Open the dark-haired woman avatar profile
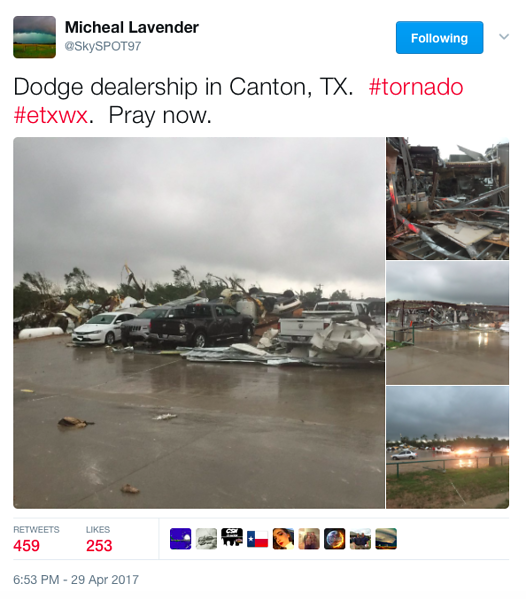This screenshot has width=526, height=599. (x=283, y=539)
